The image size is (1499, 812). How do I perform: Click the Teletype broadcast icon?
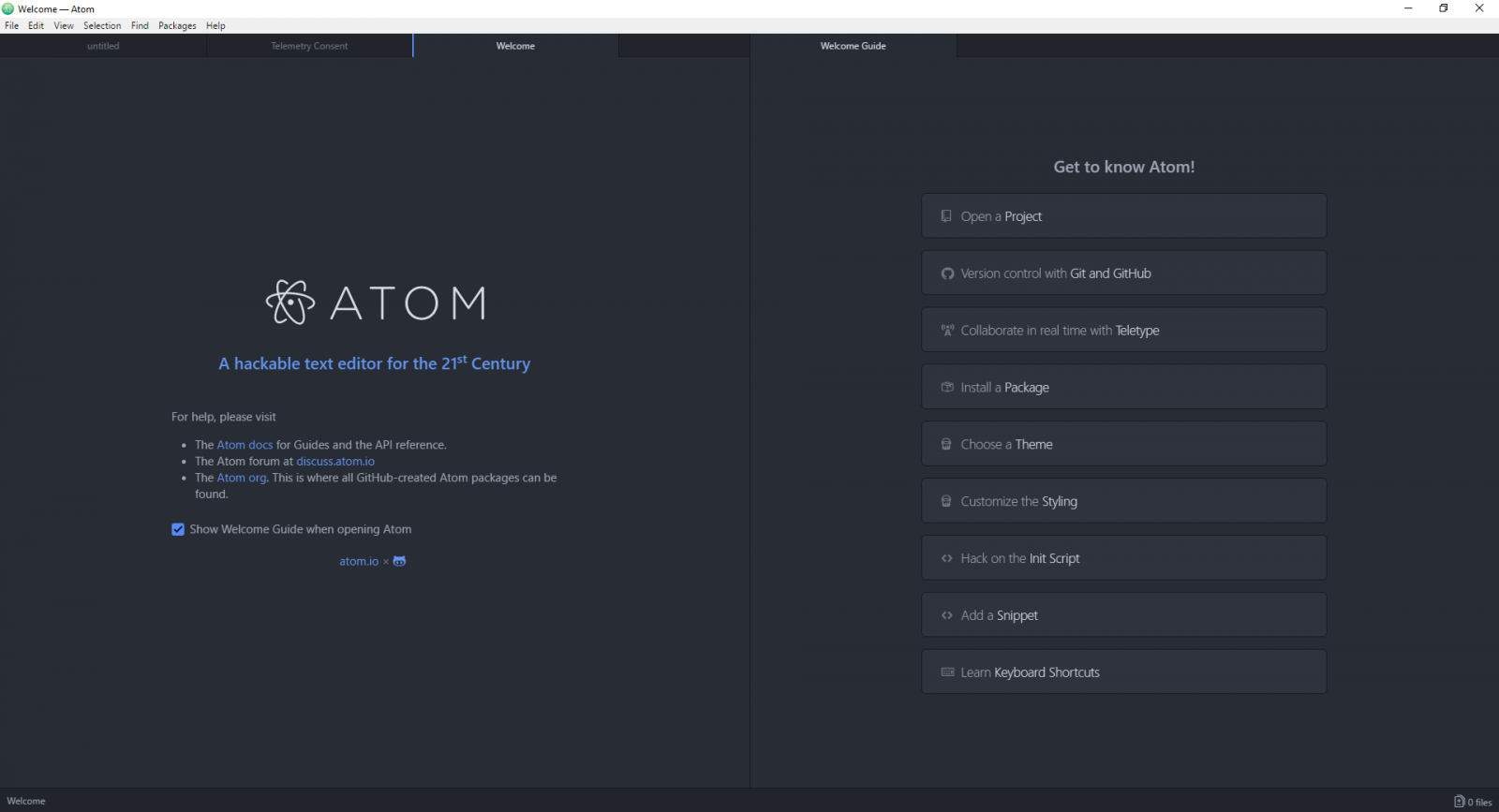(947, 331)
